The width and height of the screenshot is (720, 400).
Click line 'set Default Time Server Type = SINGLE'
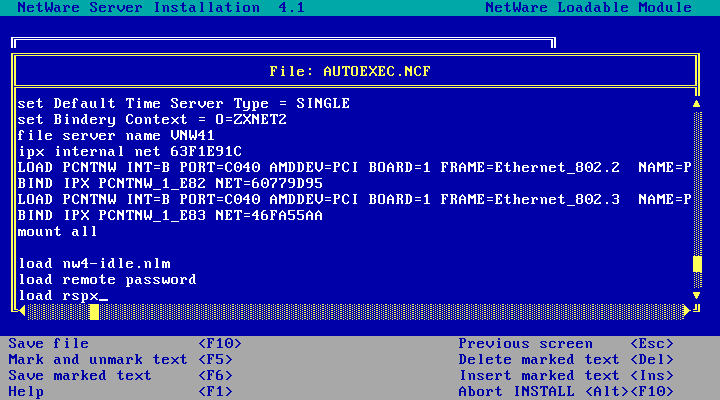184,103
